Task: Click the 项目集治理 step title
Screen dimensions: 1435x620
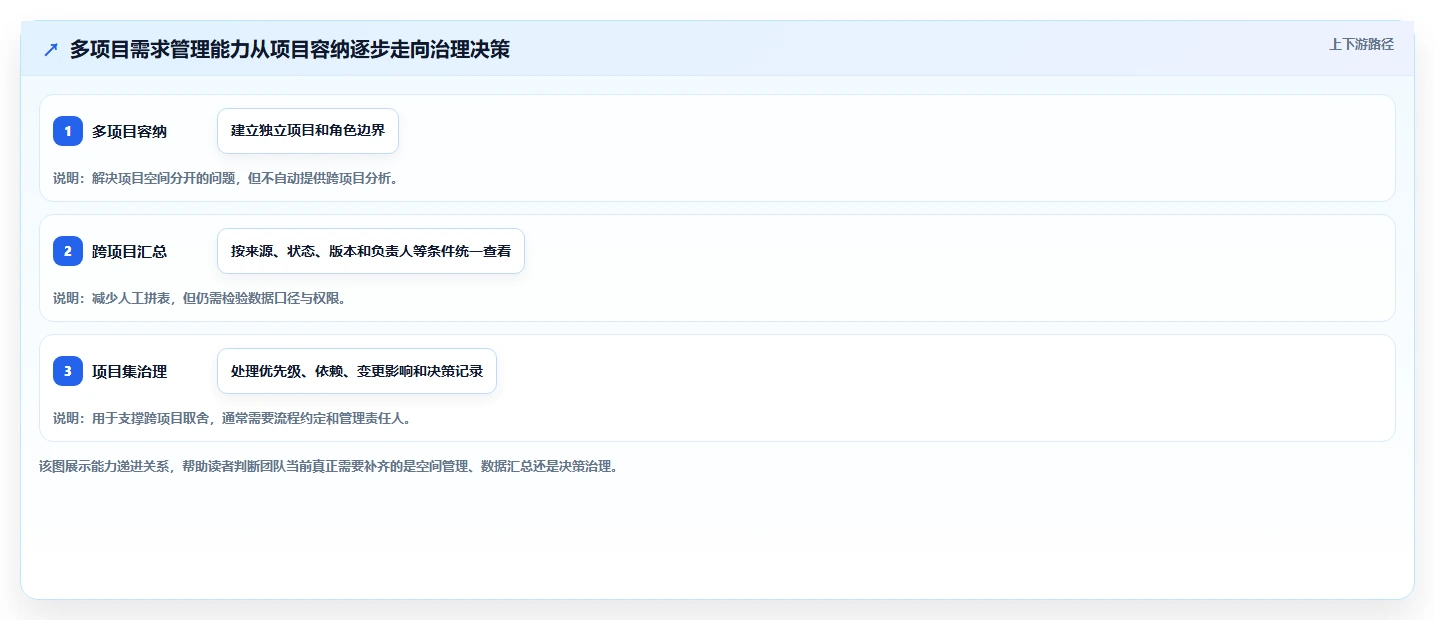Action: pos(130,371)
